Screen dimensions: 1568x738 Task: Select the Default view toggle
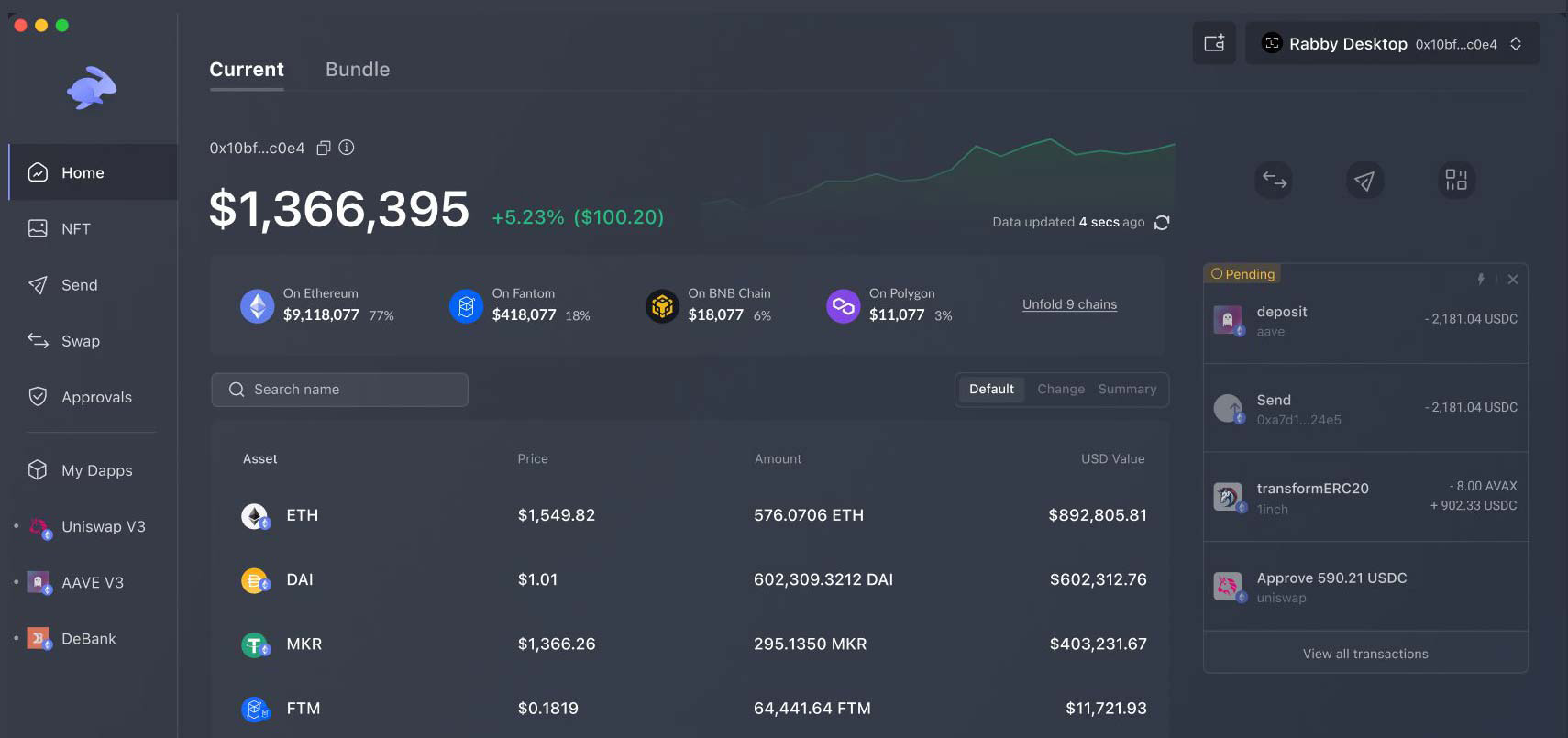(x=991, y=390)
